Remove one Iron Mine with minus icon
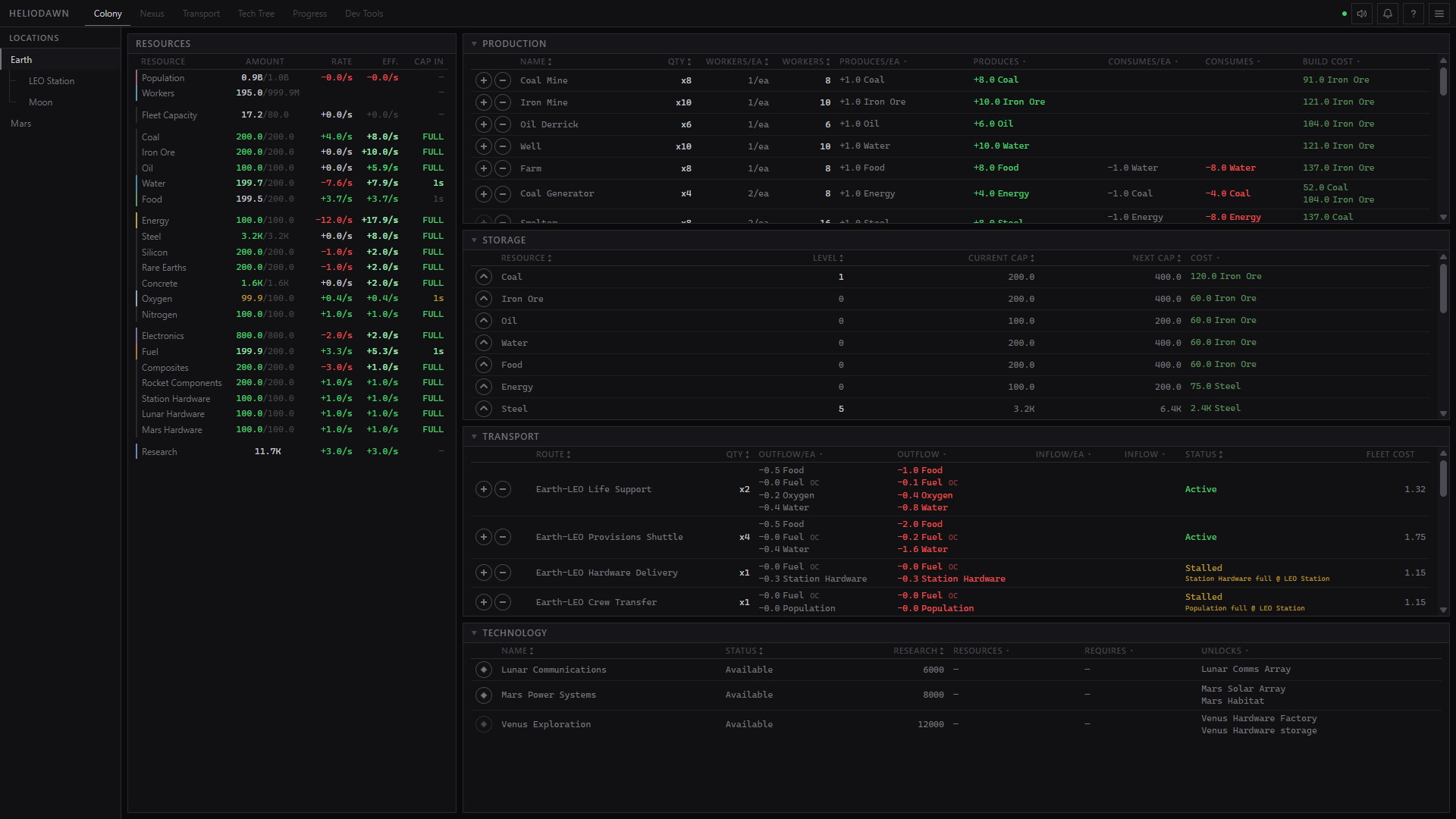 click(x=503, y=102)
